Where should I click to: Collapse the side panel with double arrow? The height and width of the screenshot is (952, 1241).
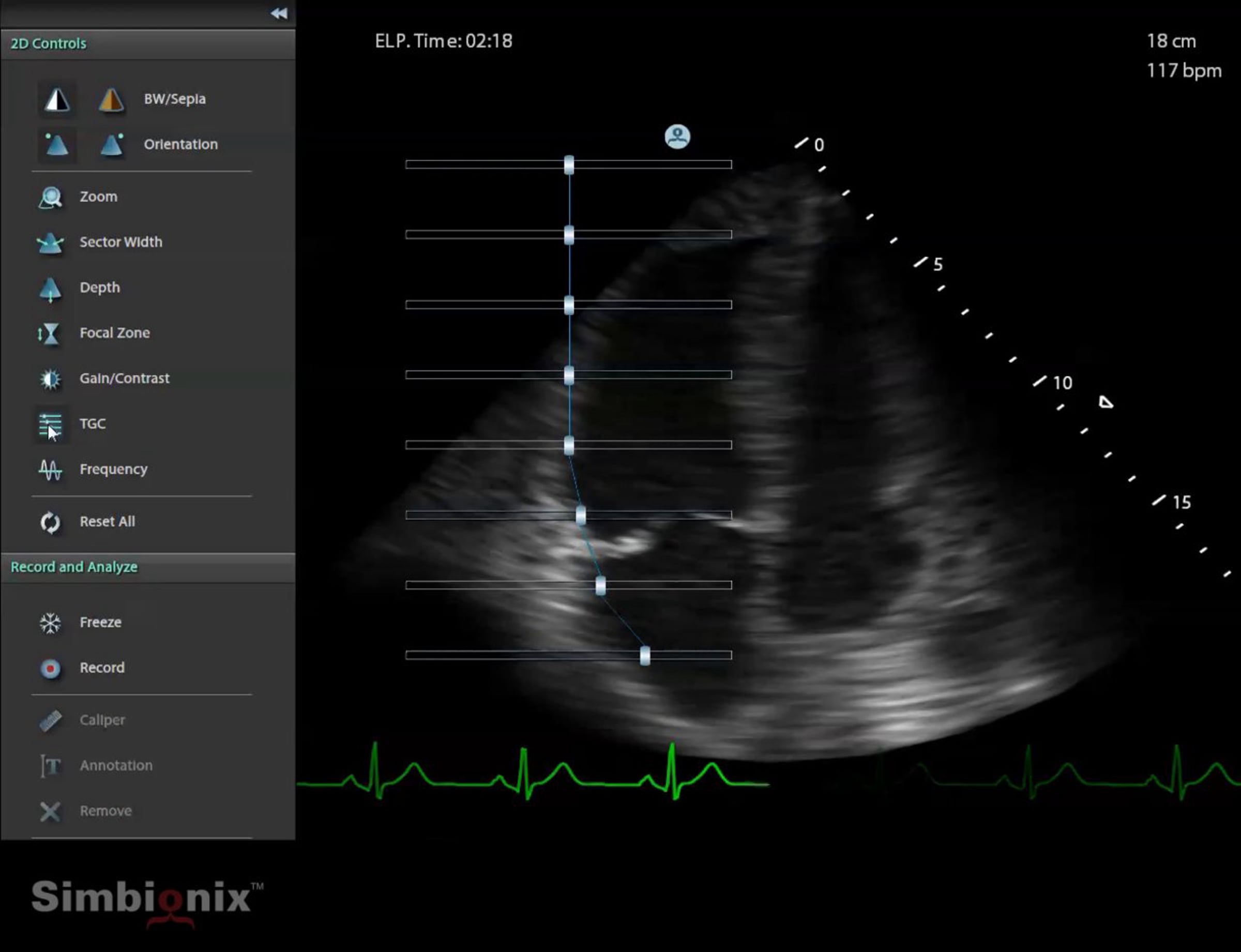coord(279,13)
